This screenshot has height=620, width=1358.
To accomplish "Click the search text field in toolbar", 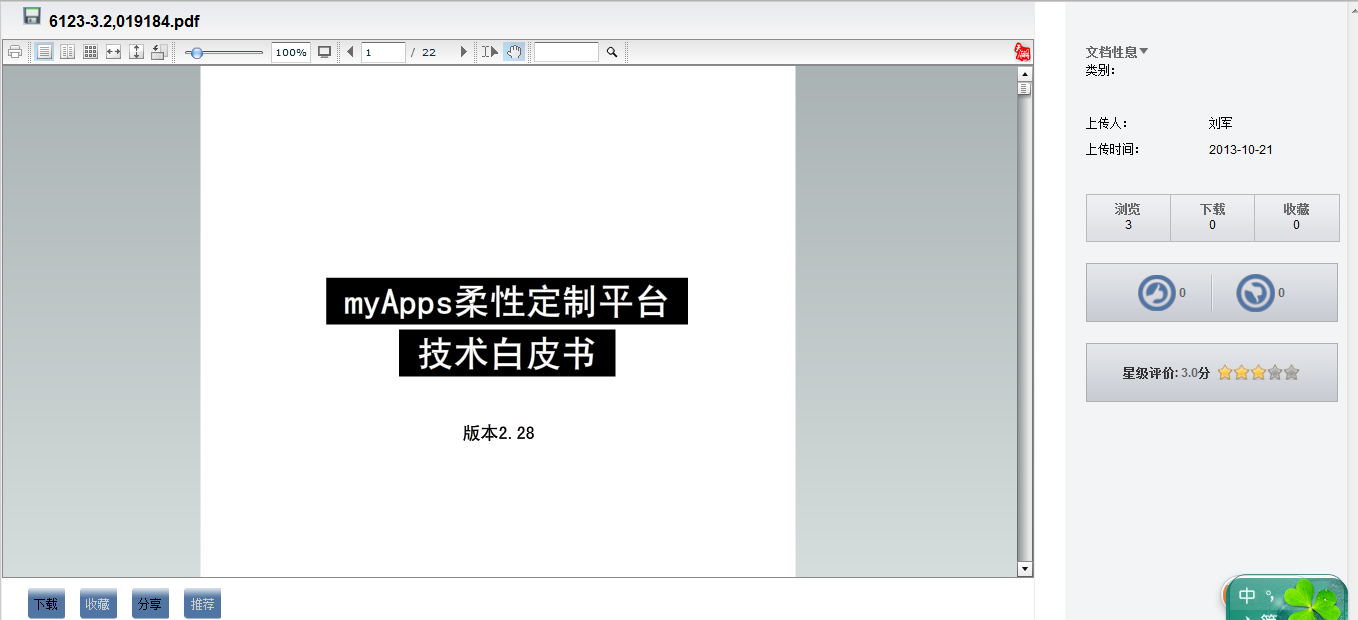I will [x=566, y=52].
